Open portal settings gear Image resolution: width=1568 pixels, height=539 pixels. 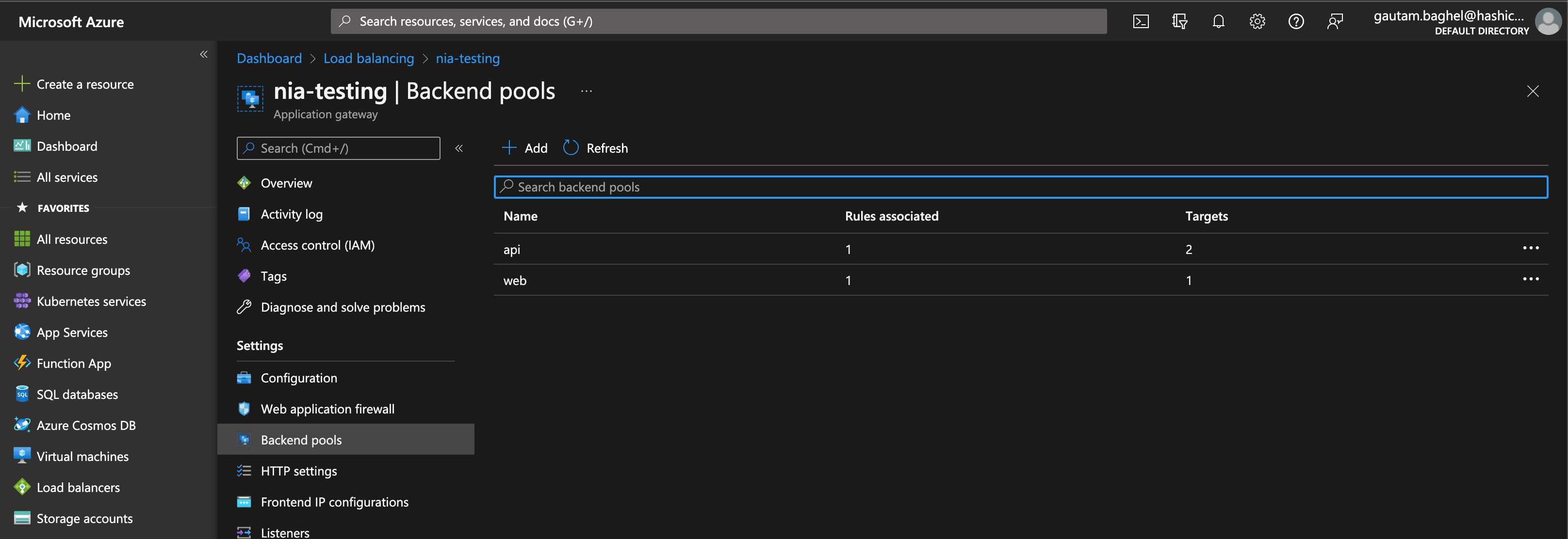(x=1257, y=22)
